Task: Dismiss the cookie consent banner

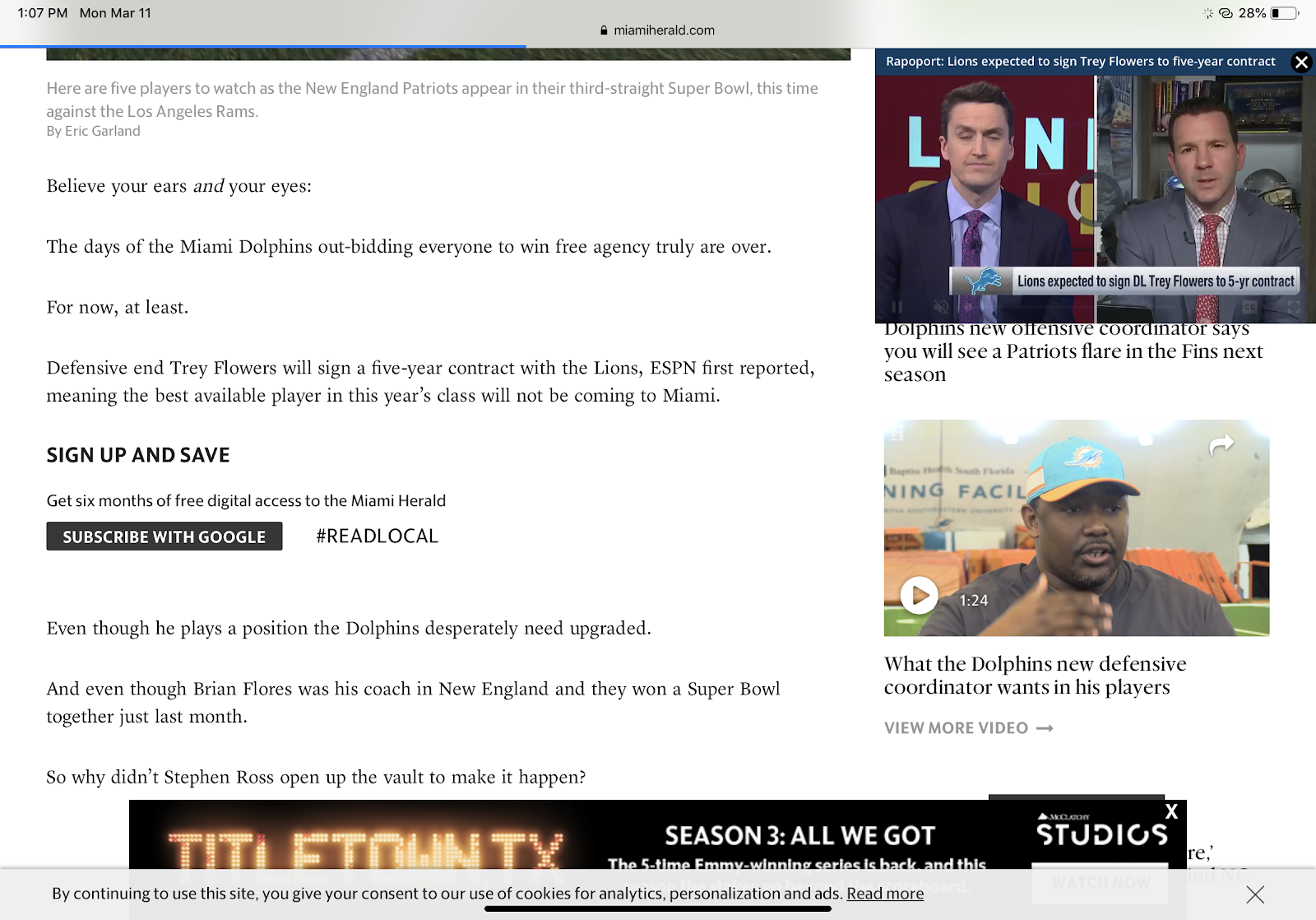Action: pos(1255,894)
